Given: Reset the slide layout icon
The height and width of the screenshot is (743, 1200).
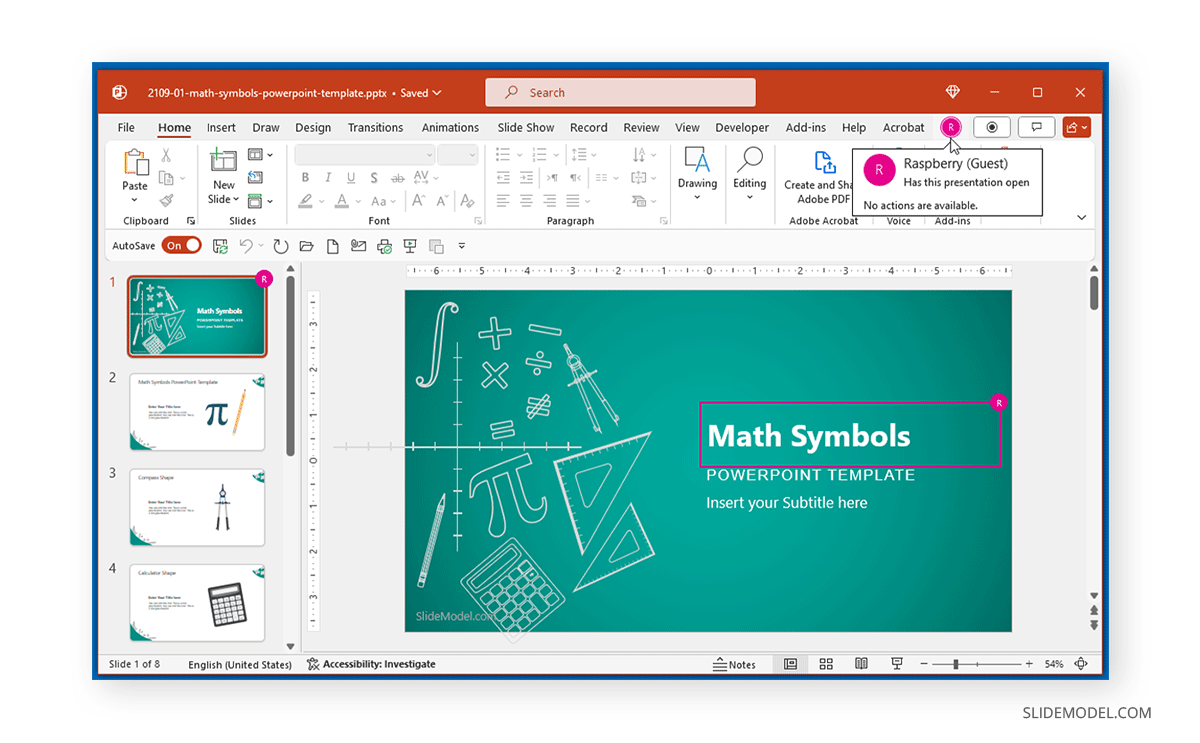Looking at the screenshot, I should [255, 178].
